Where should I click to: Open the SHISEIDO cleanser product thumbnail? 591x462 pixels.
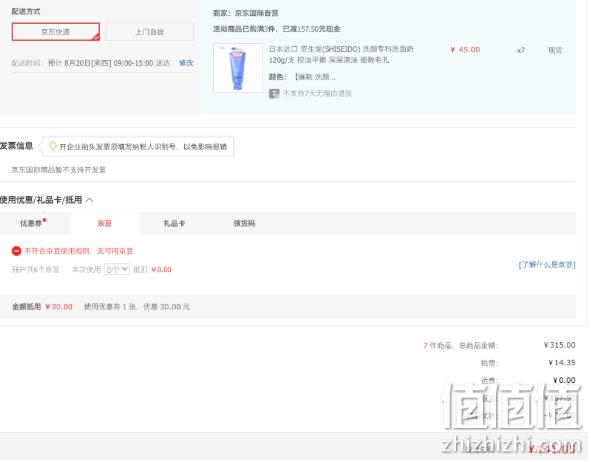coord(238,68)
